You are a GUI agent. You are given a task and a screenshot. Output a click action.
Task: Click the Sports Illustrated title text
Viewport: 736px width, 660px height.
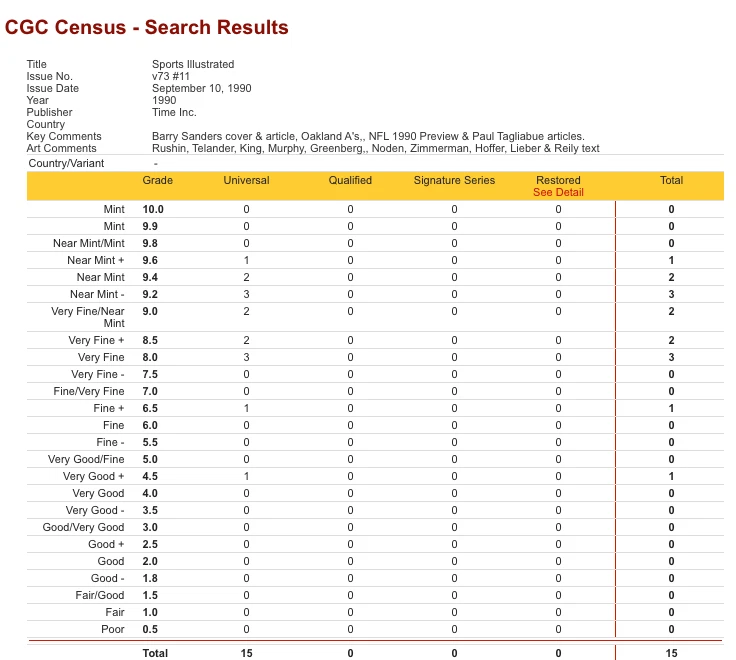(193, 64)
